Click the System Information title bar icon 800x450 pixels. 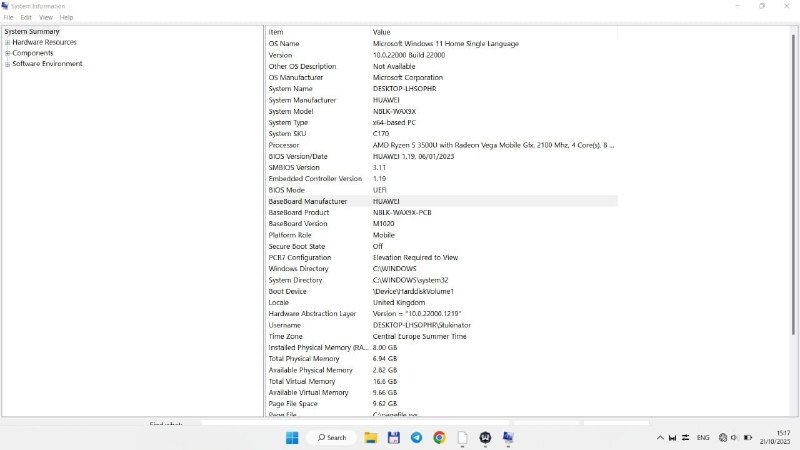coord(5,6)
